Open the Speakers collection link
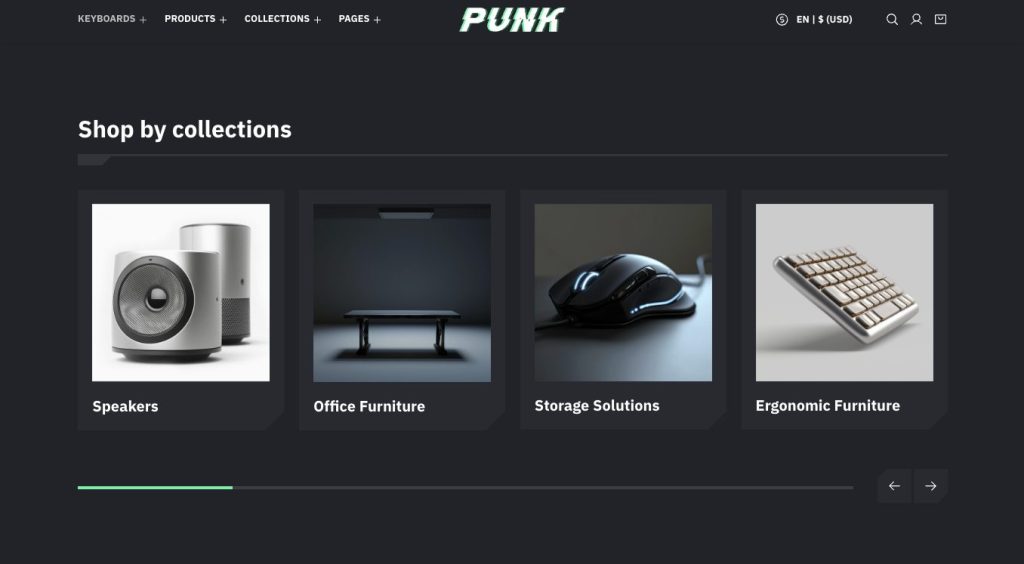Screen dimensions: 1024x564 125,406
